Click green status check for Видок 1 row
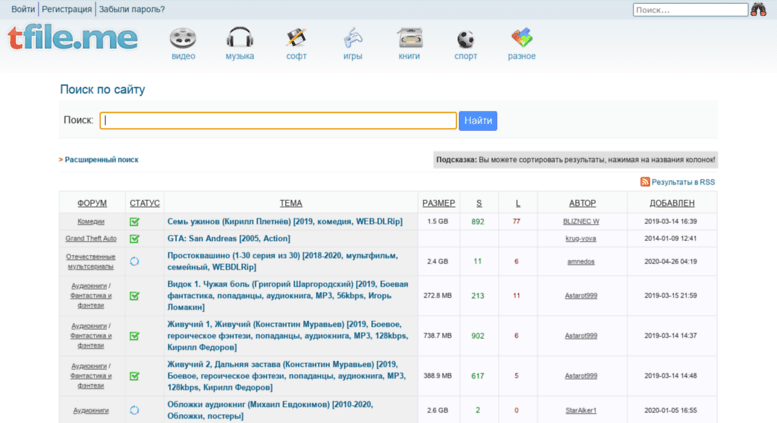The image size is (777, 423). 134,296
